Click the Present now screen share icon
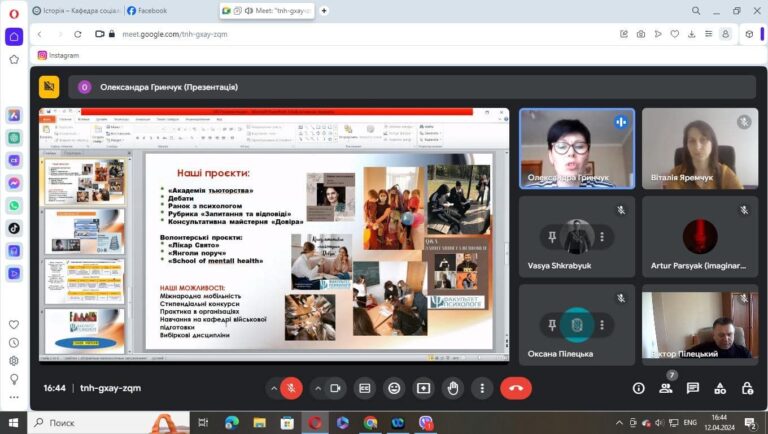 click(x=424, y=388)
